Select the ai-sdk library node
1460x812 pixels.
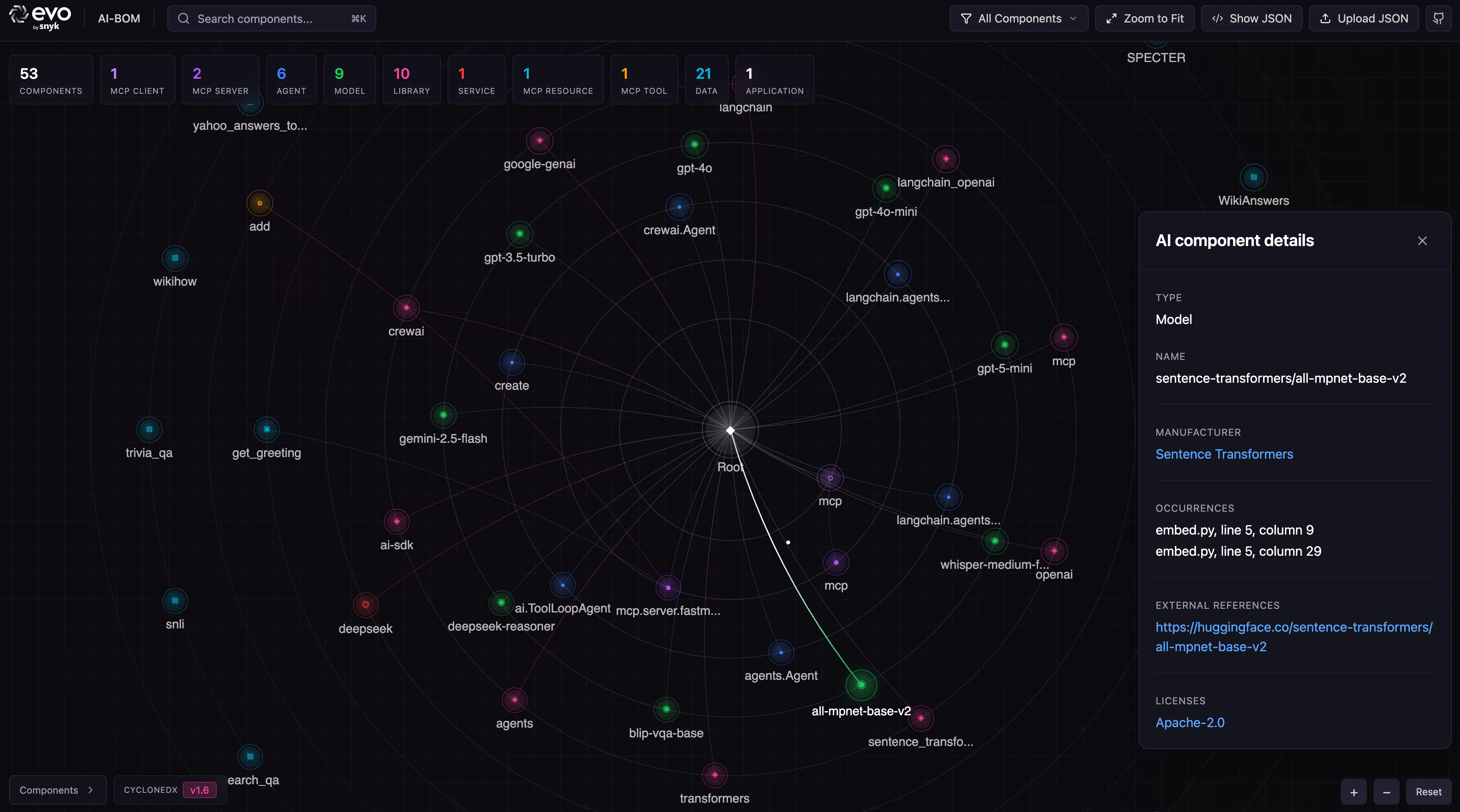(397, 521)
